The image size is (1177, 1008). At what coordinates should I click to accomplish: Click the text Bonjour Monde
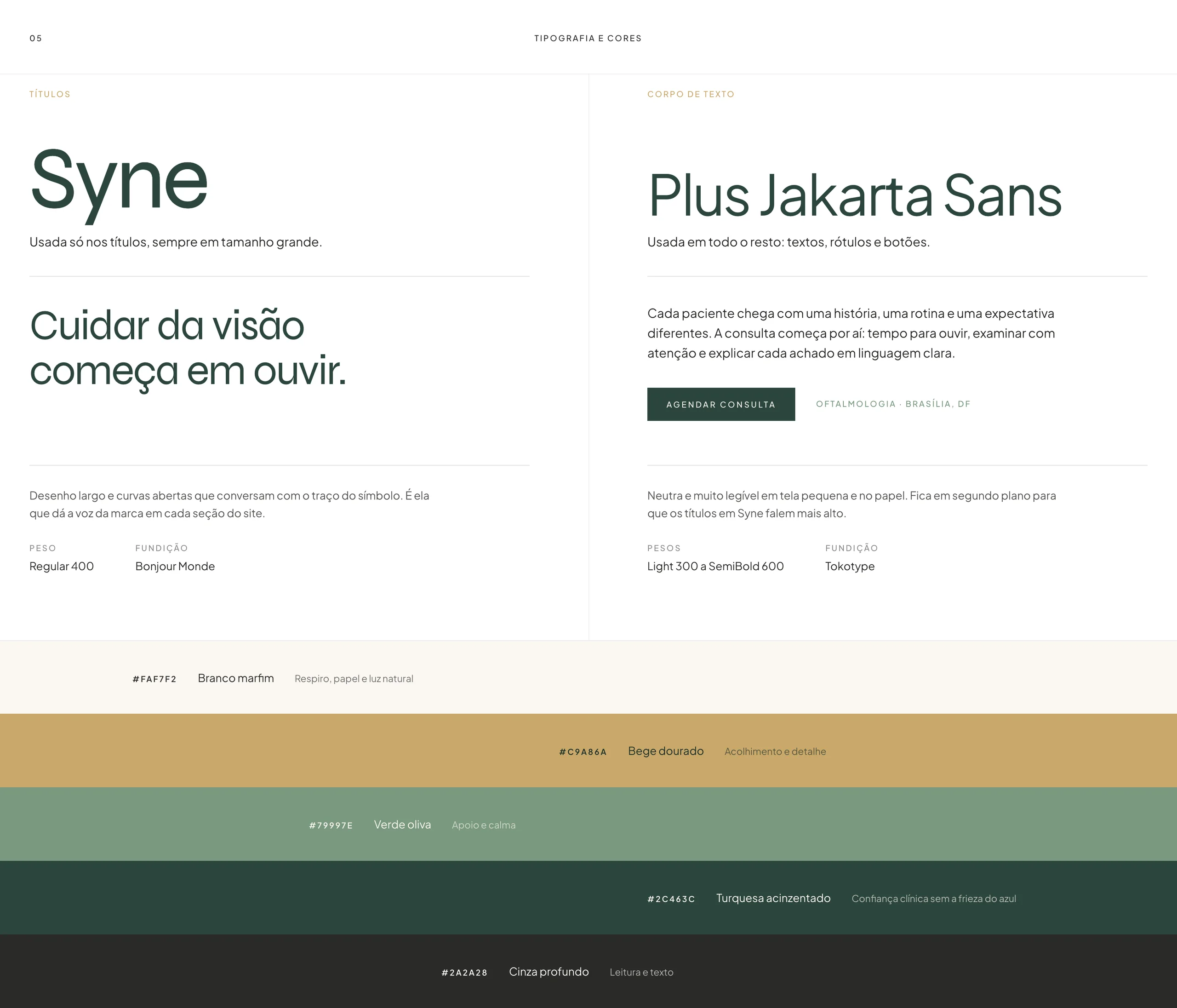[175, 566]
